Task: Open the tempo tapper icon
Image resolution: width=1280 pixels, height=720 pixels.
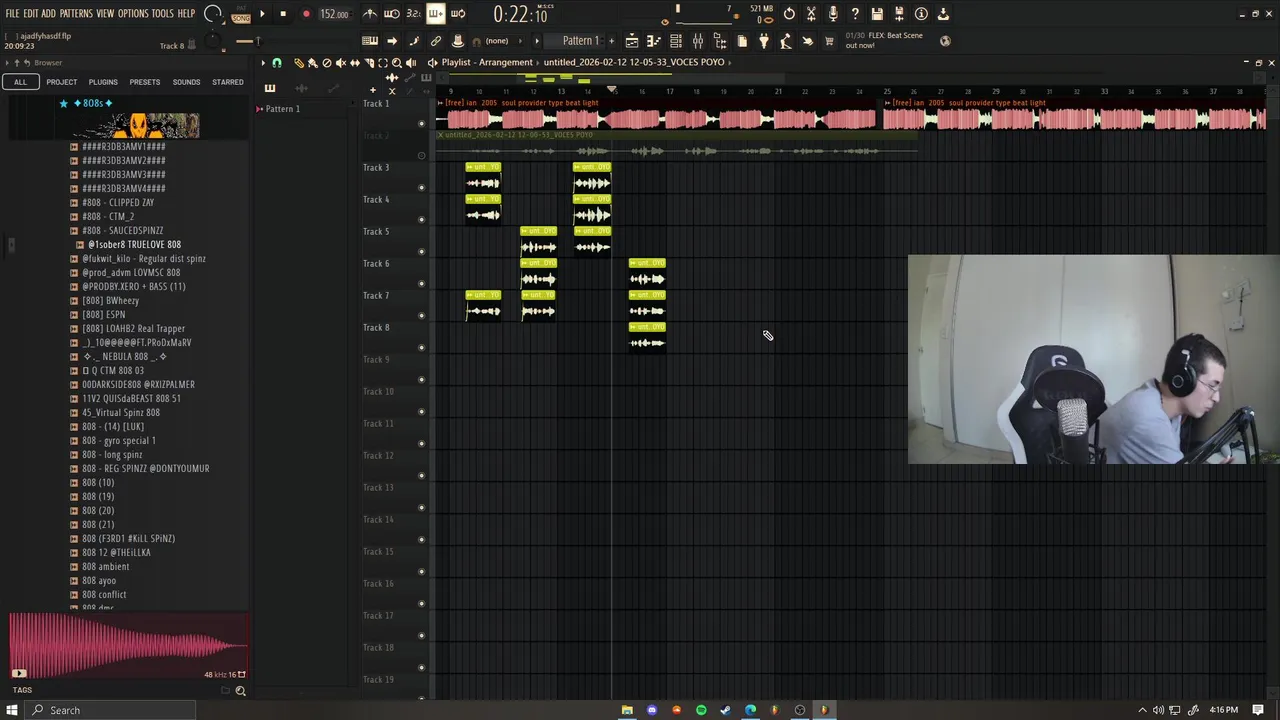Action: pyautogui.click(x=785, y=41)
